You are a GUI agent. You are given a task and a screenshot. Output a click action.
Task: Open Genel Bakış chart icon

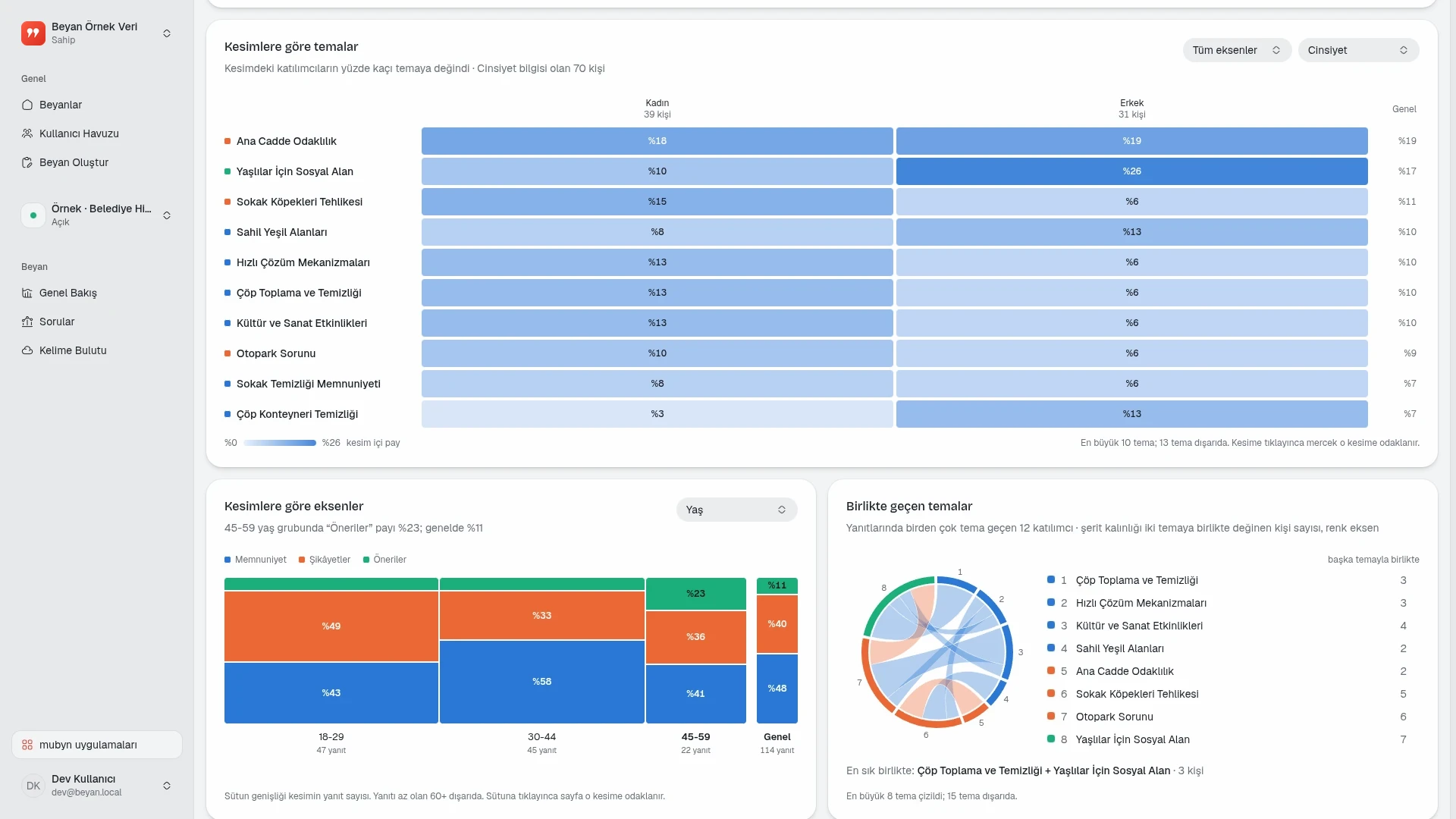tap(27, 293)
